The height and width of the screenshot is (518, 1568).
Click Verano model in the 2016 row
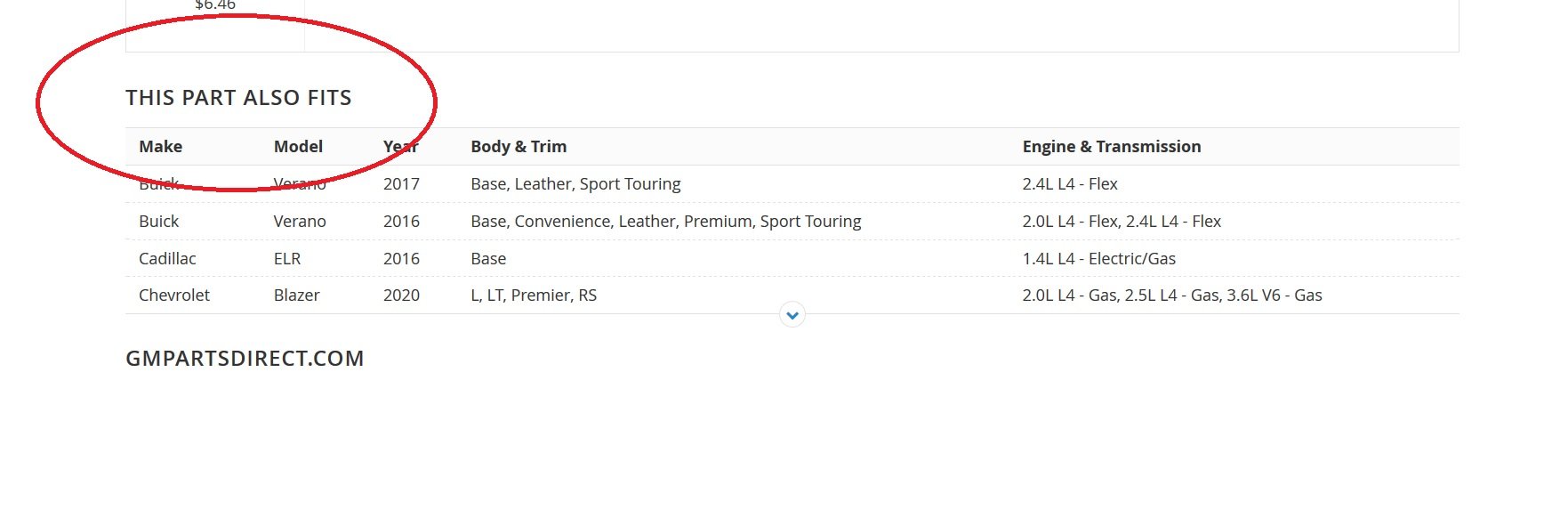(300, 222)
